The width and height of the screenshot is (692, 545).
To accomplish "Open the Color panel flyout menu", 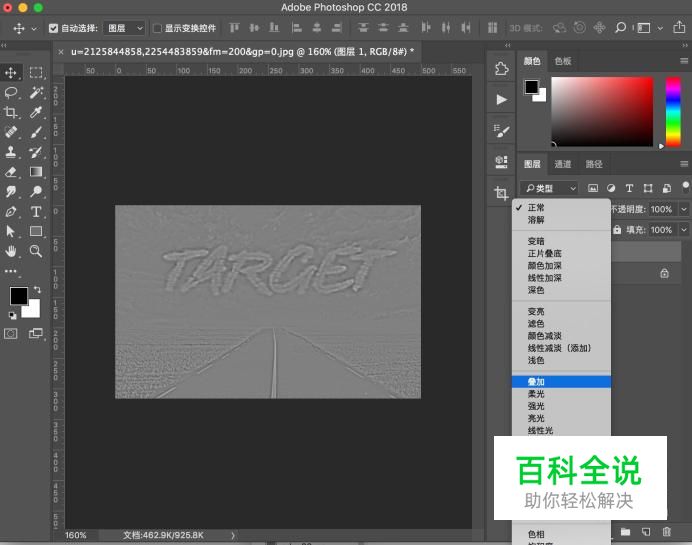I will 684,61.
